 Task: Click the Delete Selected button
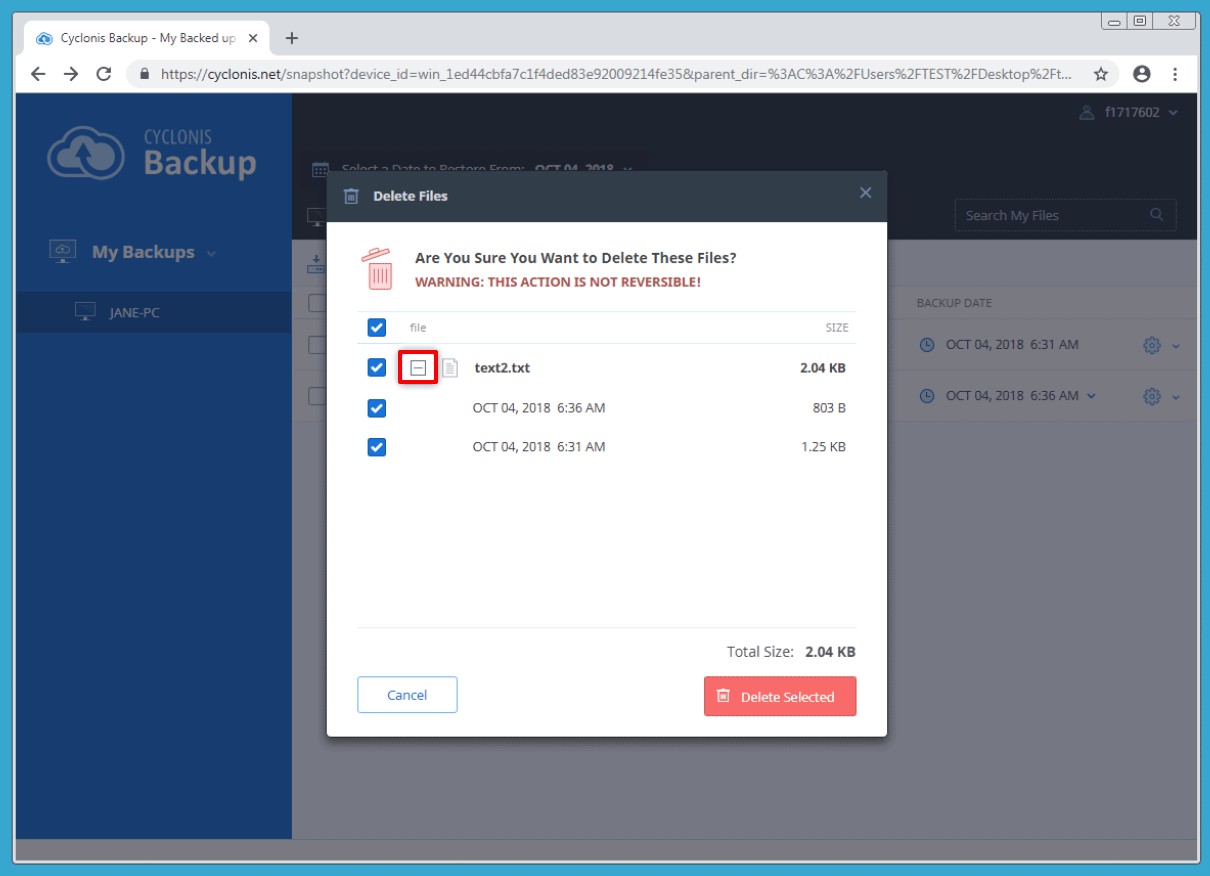(x=780, y=697)
